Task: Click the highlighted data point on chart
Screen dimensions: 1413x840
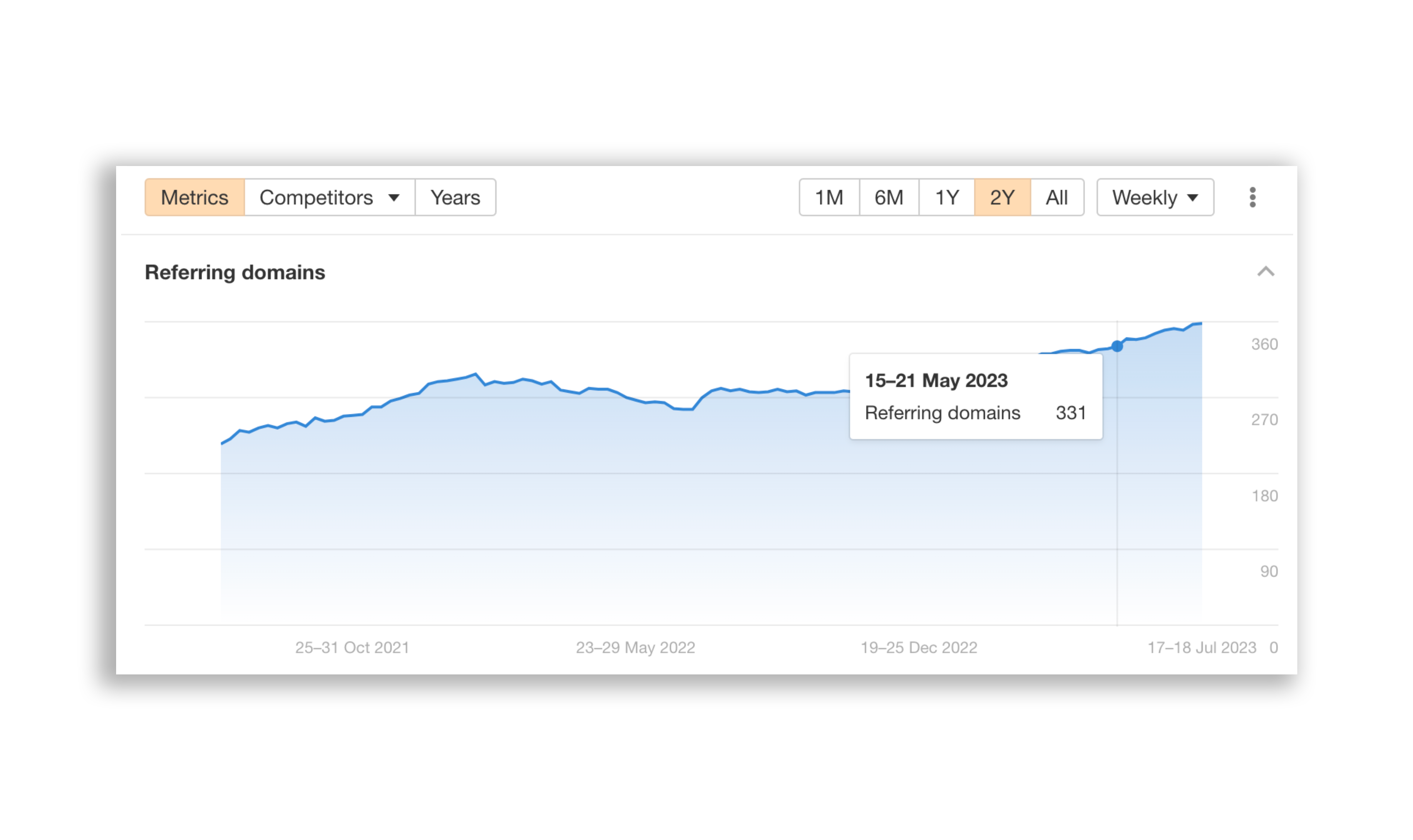Action: click(1116, 346)
